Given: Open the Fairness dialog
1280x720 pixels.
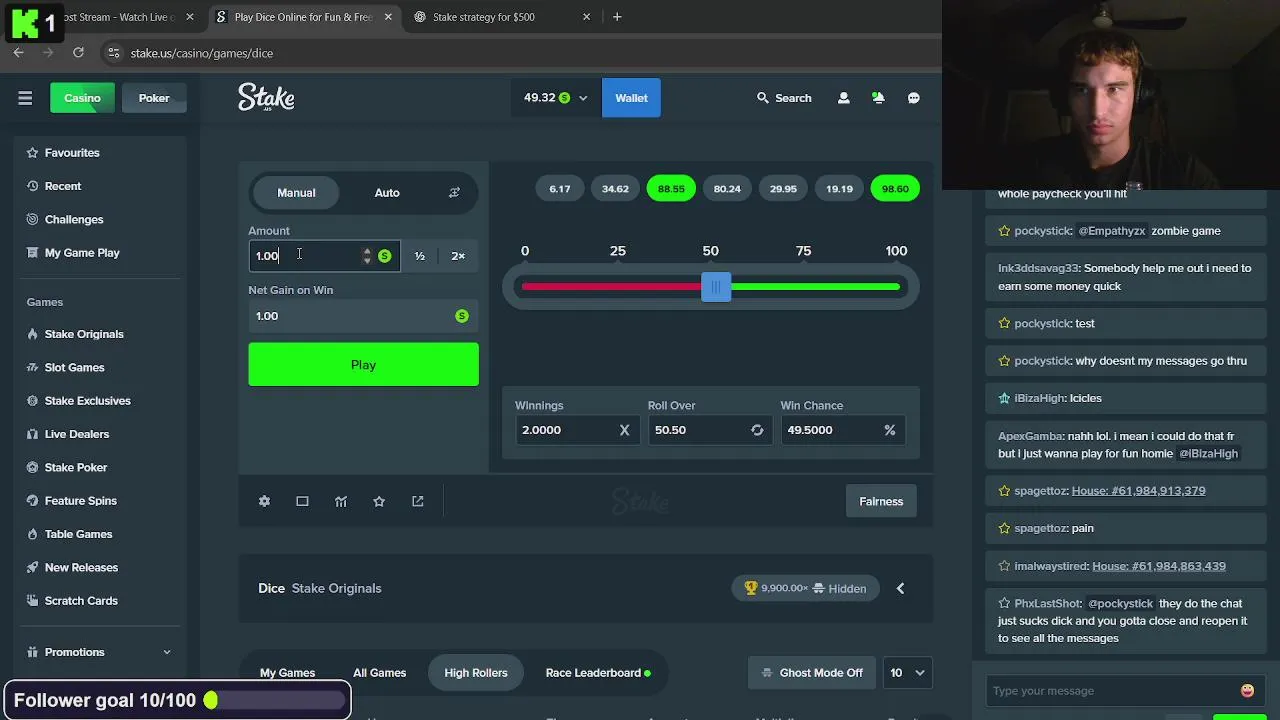Looking at the screenshot, I should [x=881, y=501].
